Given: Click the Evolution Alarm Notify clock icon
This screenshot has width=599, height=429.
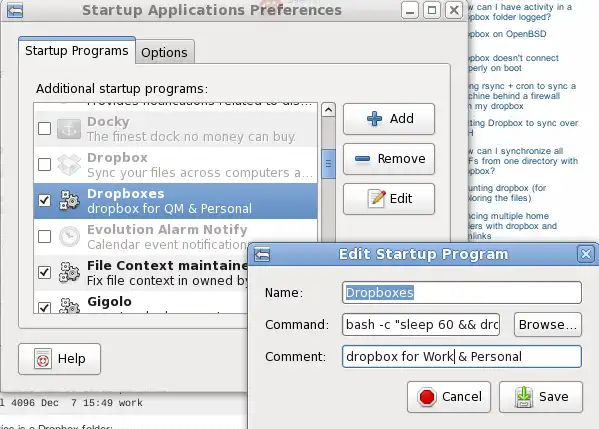Looking at the screenshot, I should (69, 236).
